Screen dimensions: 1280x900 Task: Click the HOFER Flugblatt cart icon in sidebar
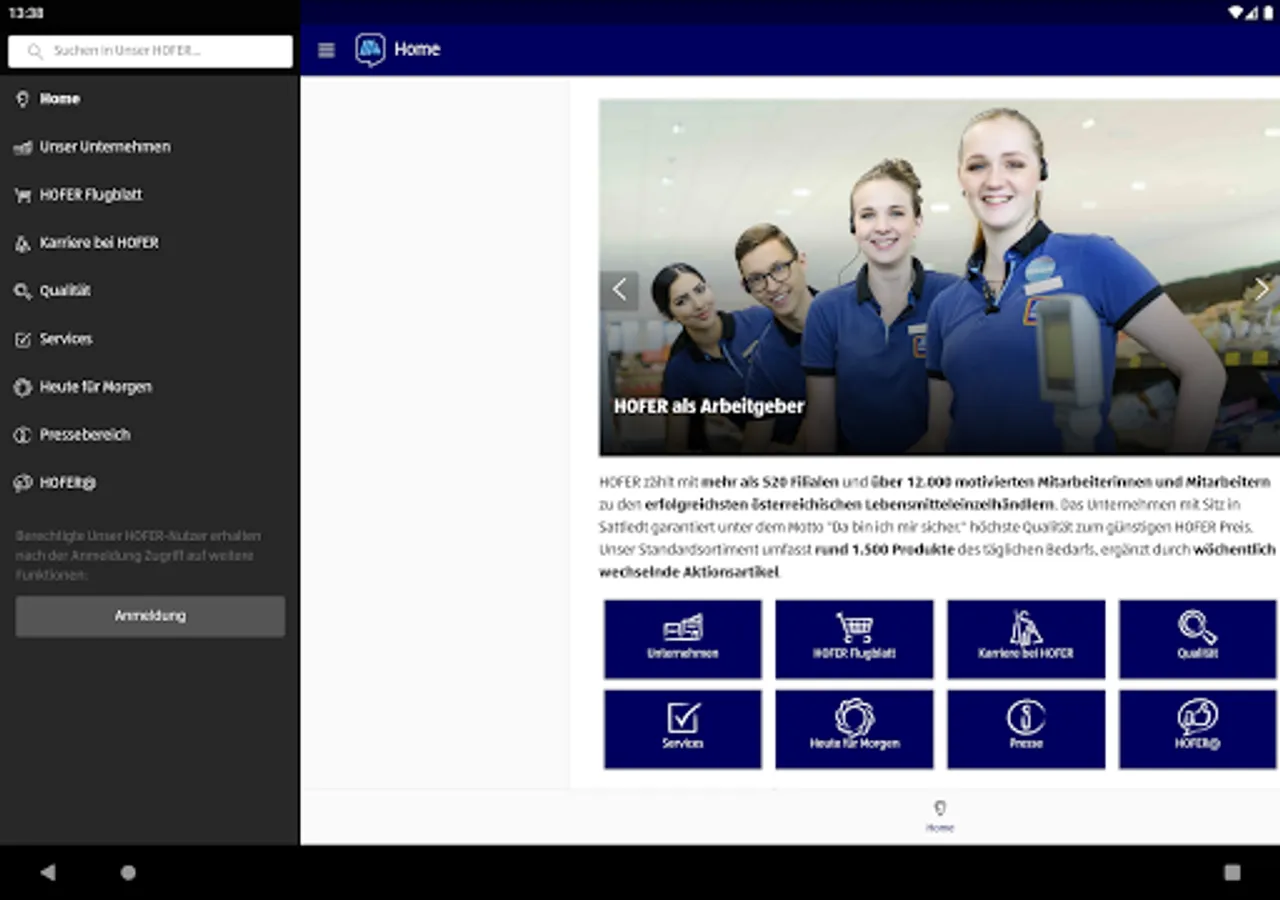22,195
